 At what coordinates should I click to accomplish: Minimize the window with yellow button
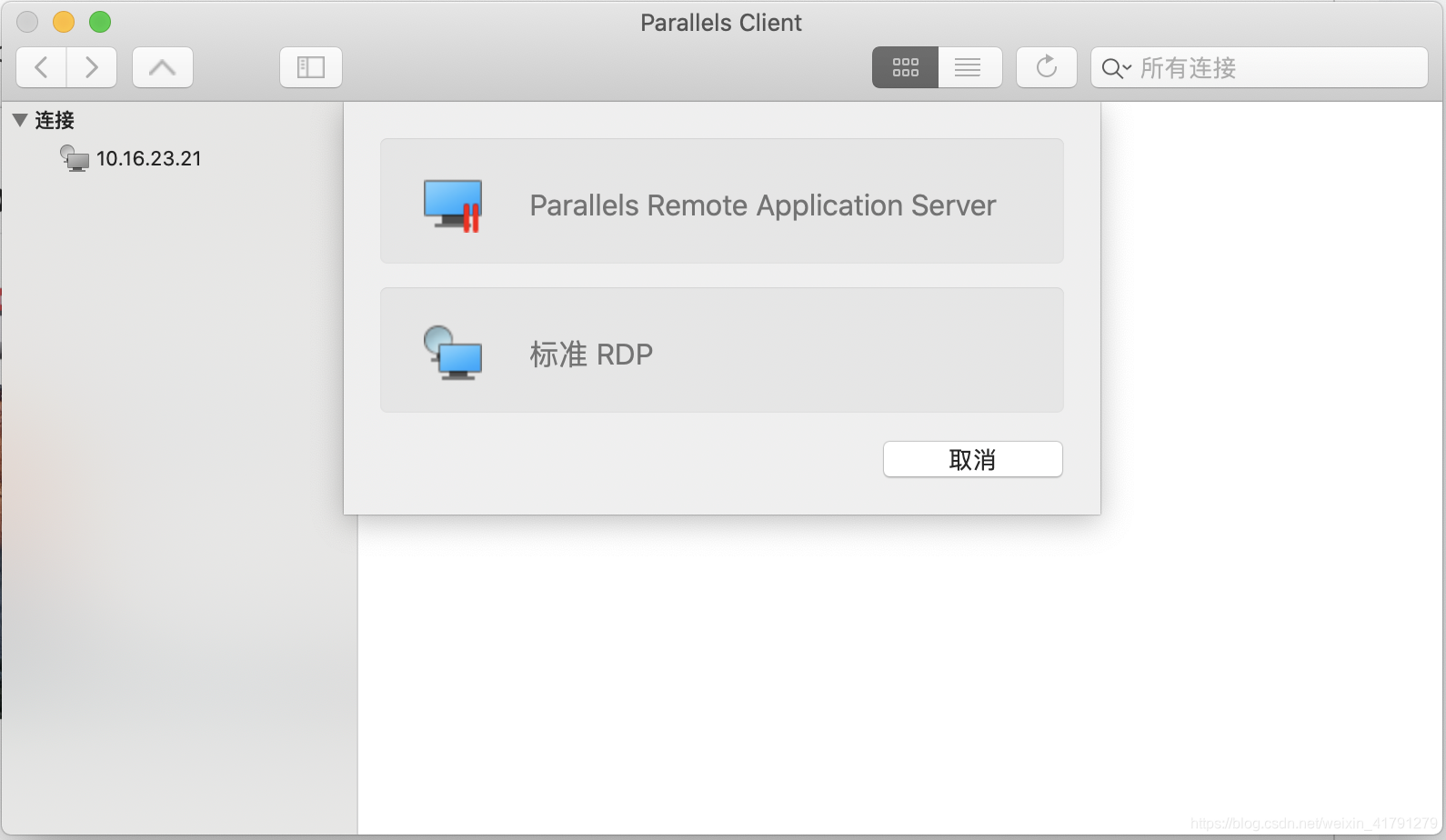click(64, 22)
